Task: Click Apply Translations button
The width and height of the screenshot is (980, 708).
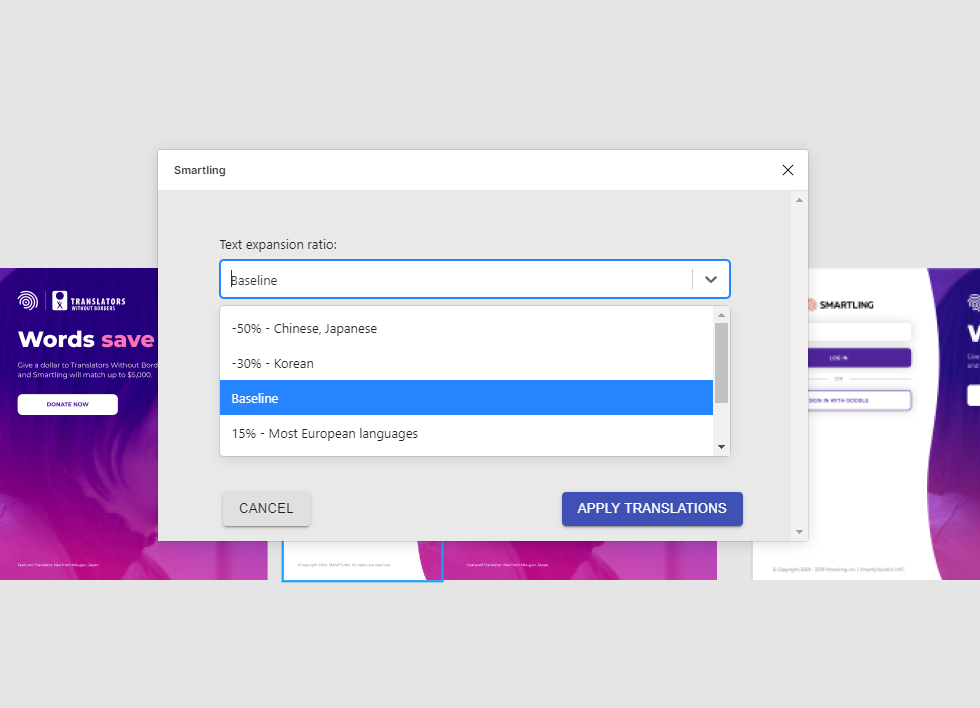Action: [x=652, y=508]
